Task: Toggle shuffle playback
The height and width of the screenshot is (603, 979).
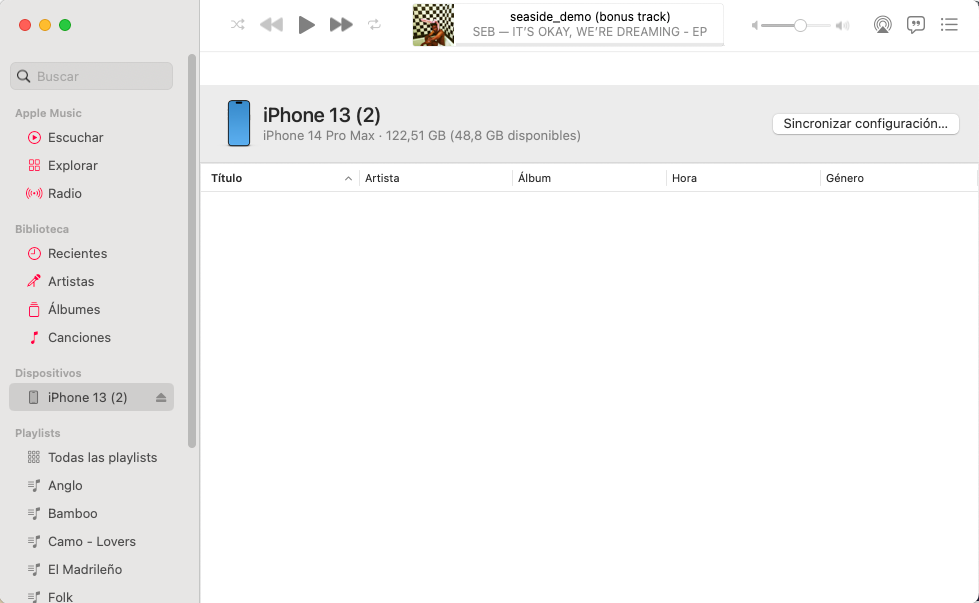Action: pos(237,25)
